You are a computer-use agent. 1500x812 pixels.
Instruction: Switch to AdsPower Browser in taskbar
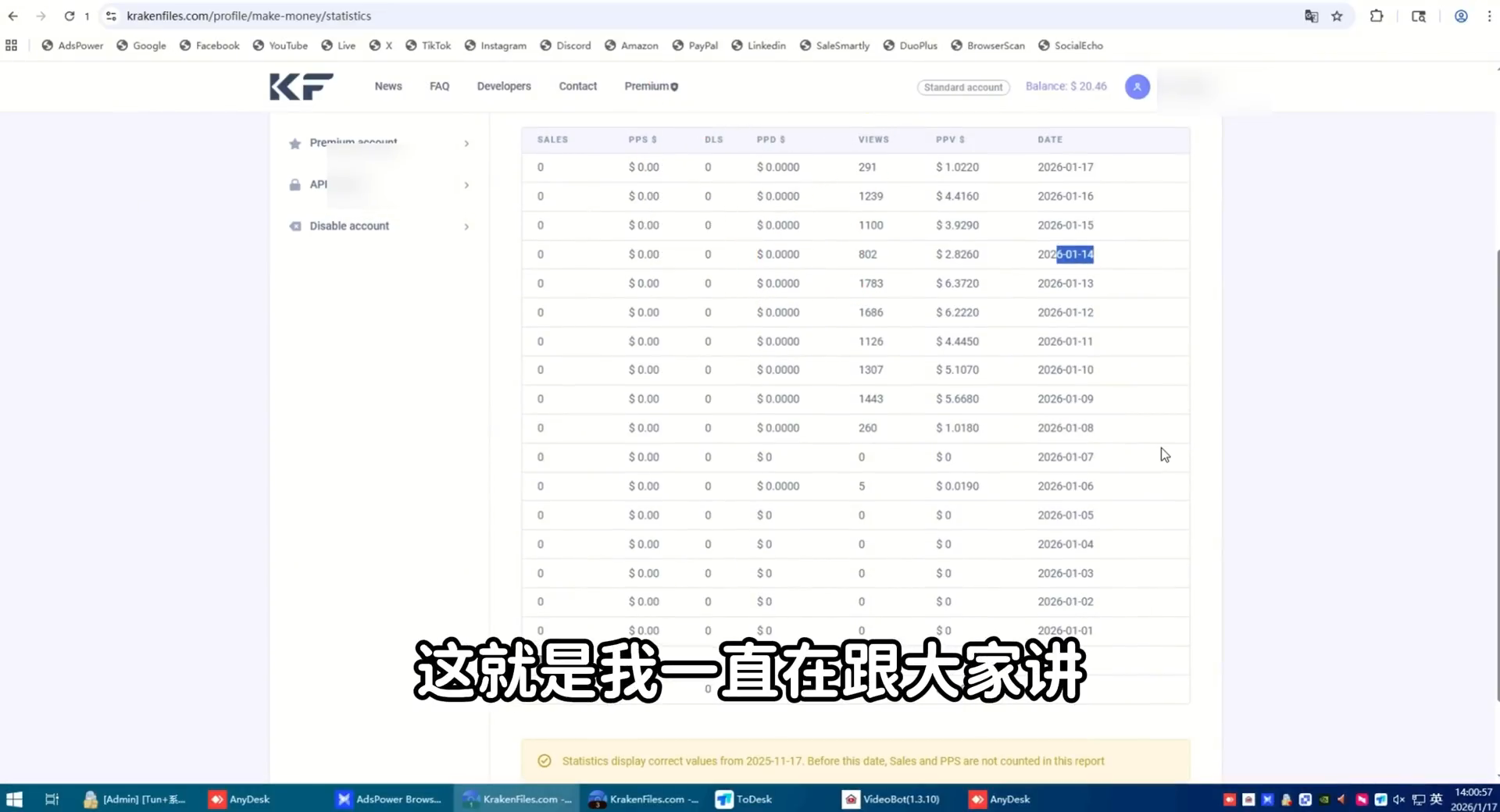(x=389, y=799)
